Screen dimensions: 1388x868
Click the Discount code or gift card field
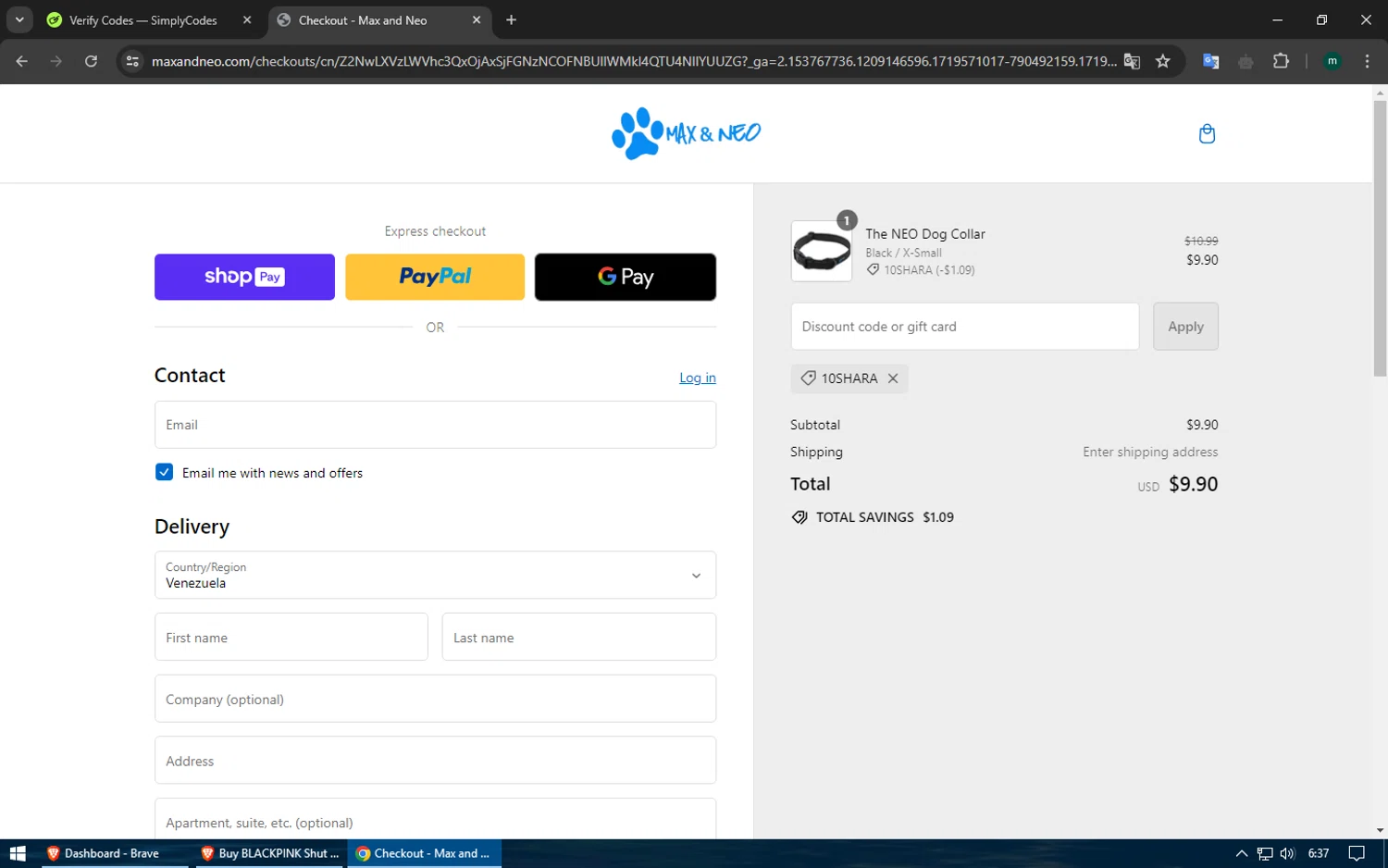965,327
